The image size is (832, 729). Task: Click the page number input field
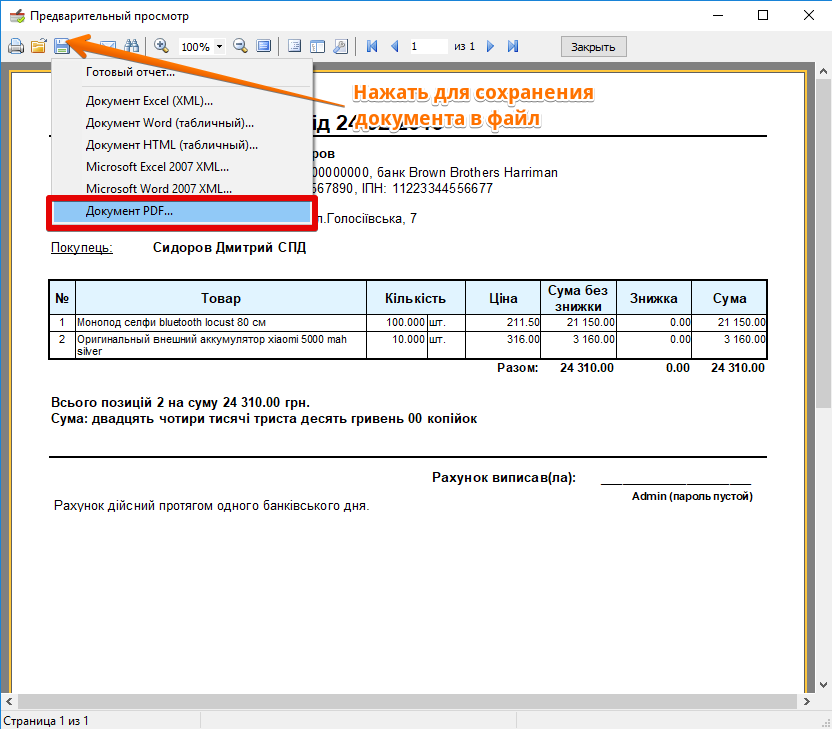click(428, 47)
